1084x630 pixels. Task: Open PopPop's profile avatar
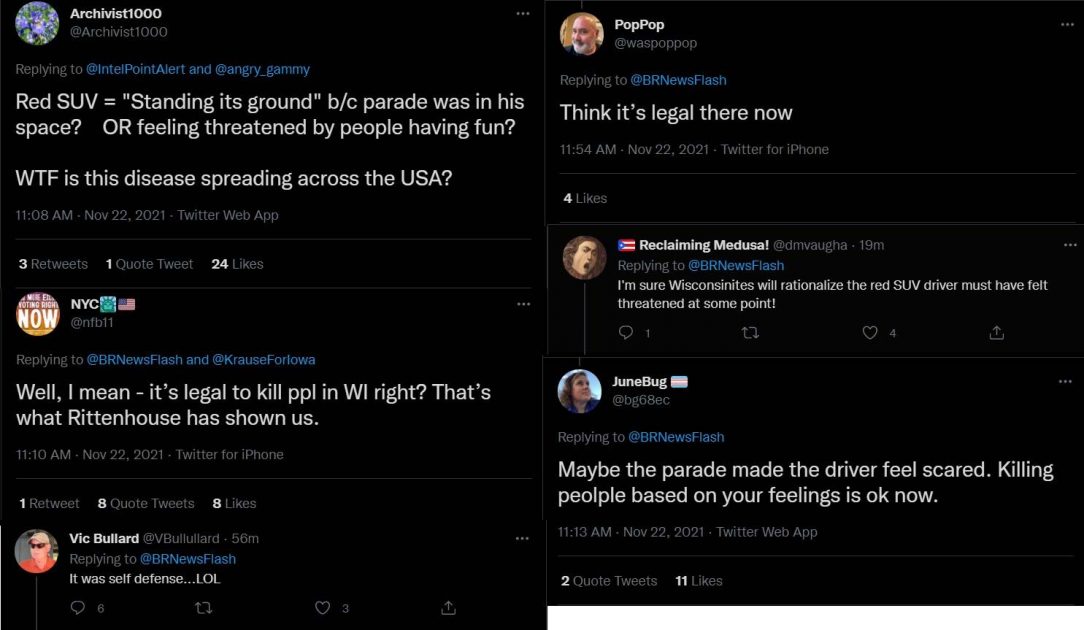[581, 34]
